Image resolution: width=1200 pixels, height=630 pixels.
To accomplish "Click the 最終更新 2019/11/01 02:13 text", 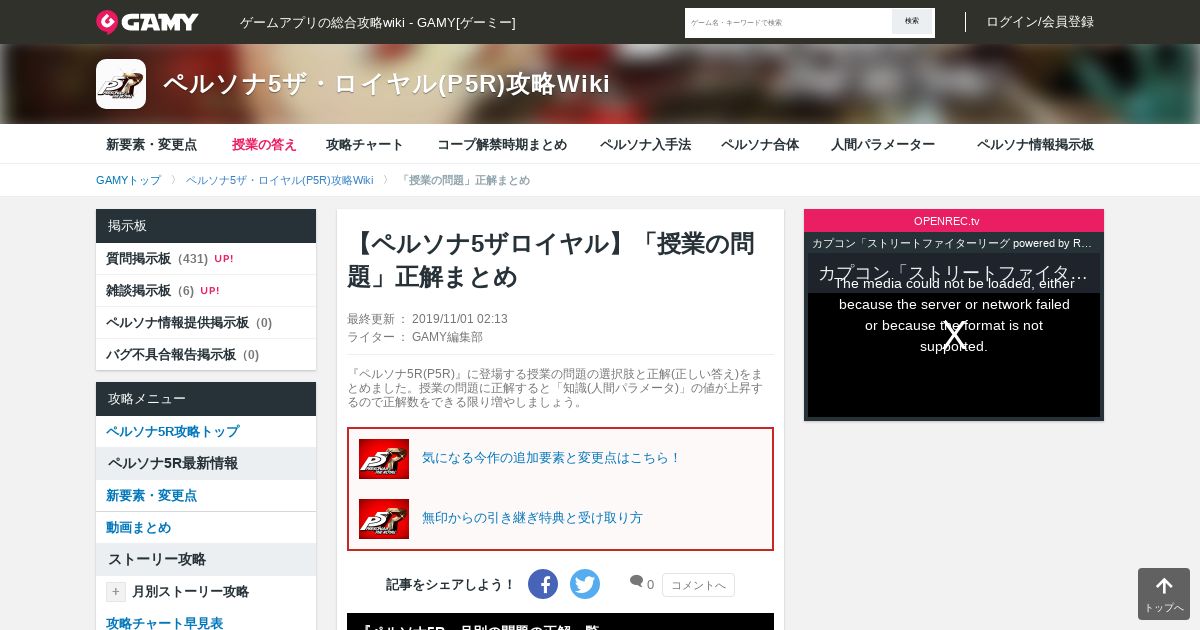I will [x=427, y=319].
